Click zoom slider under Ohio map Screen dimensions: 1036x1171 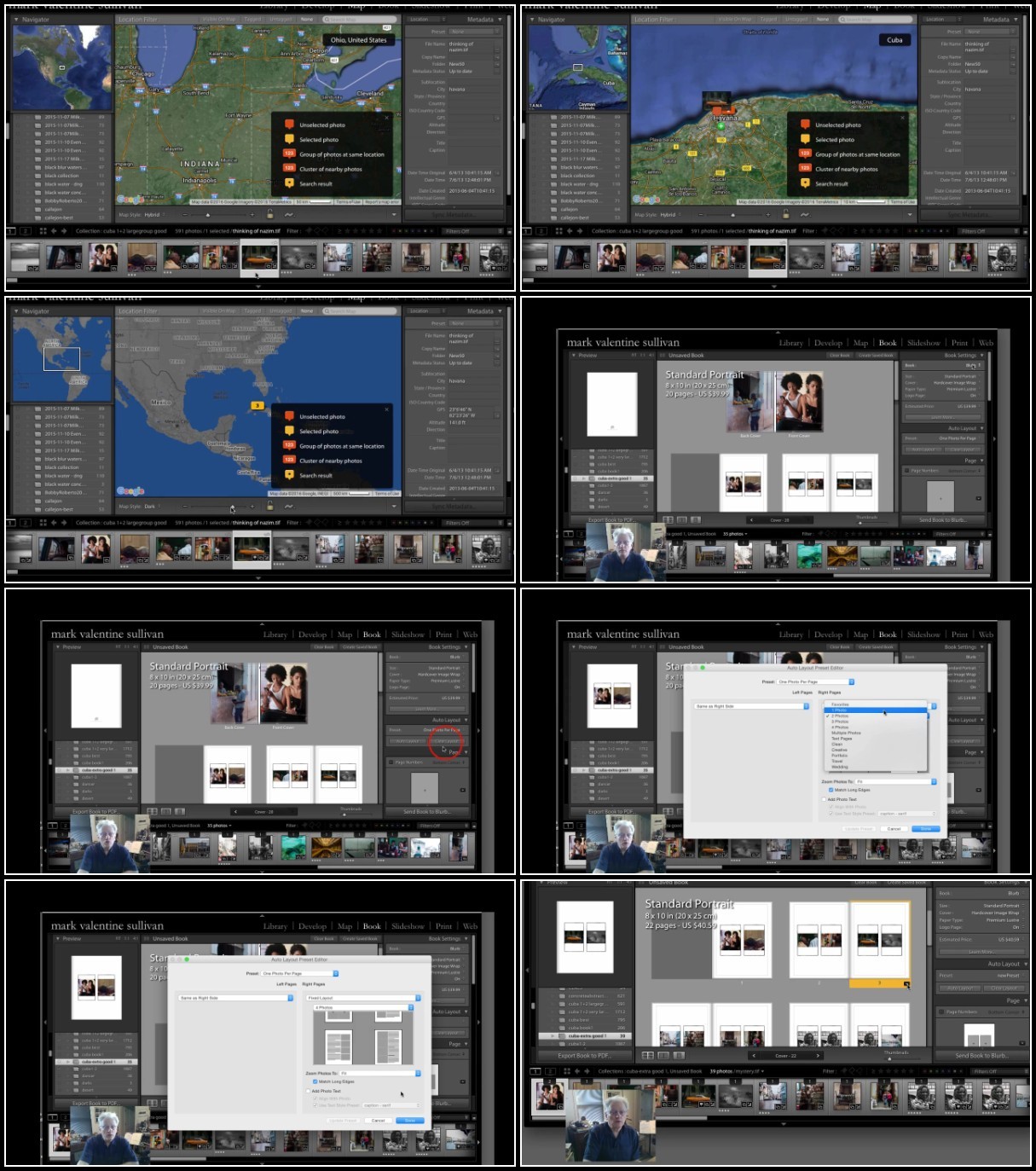click(x=219, y=215)
